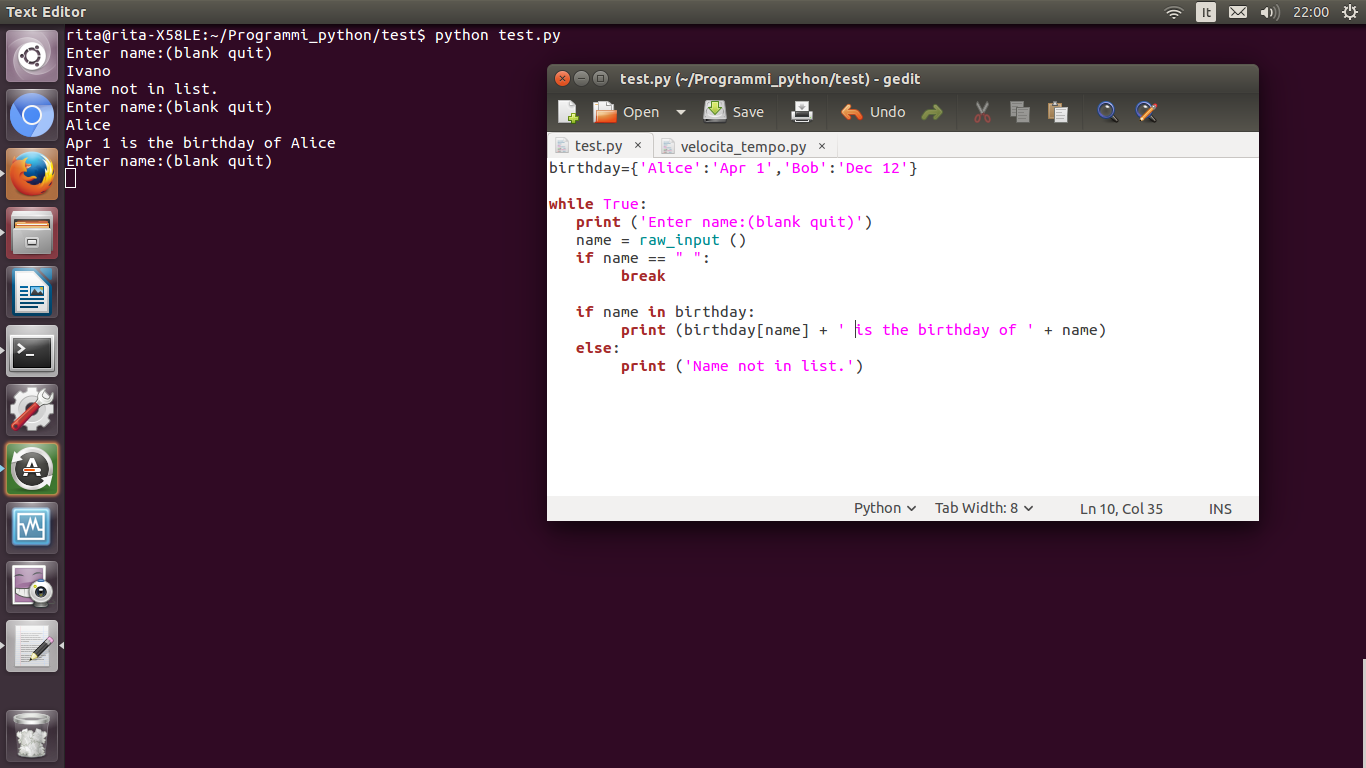Click the terminal cursor input block
This screenshot has height=768, width=1366.
pos(71,178)
